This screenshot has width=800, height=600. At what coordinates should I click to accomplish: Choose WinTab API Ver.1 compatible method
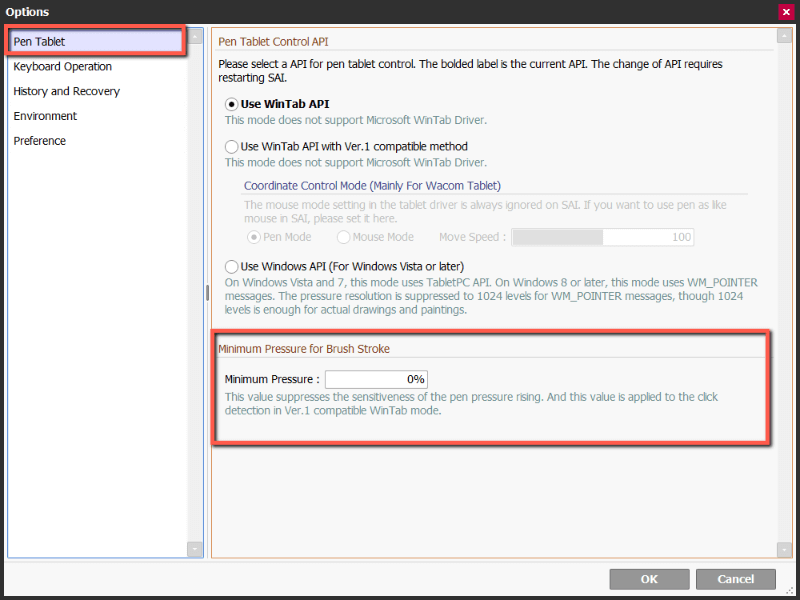tap(232, 147)
